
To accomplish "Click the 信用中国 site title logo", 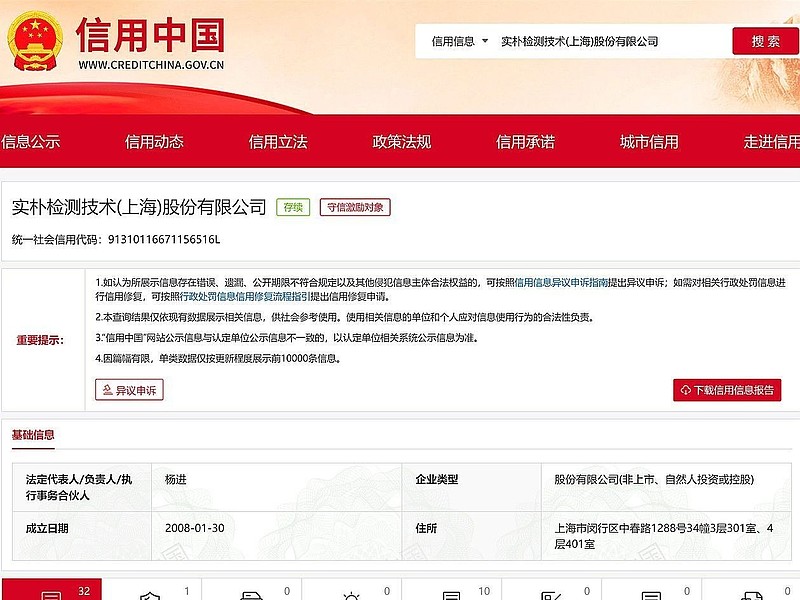I will 150,35.
